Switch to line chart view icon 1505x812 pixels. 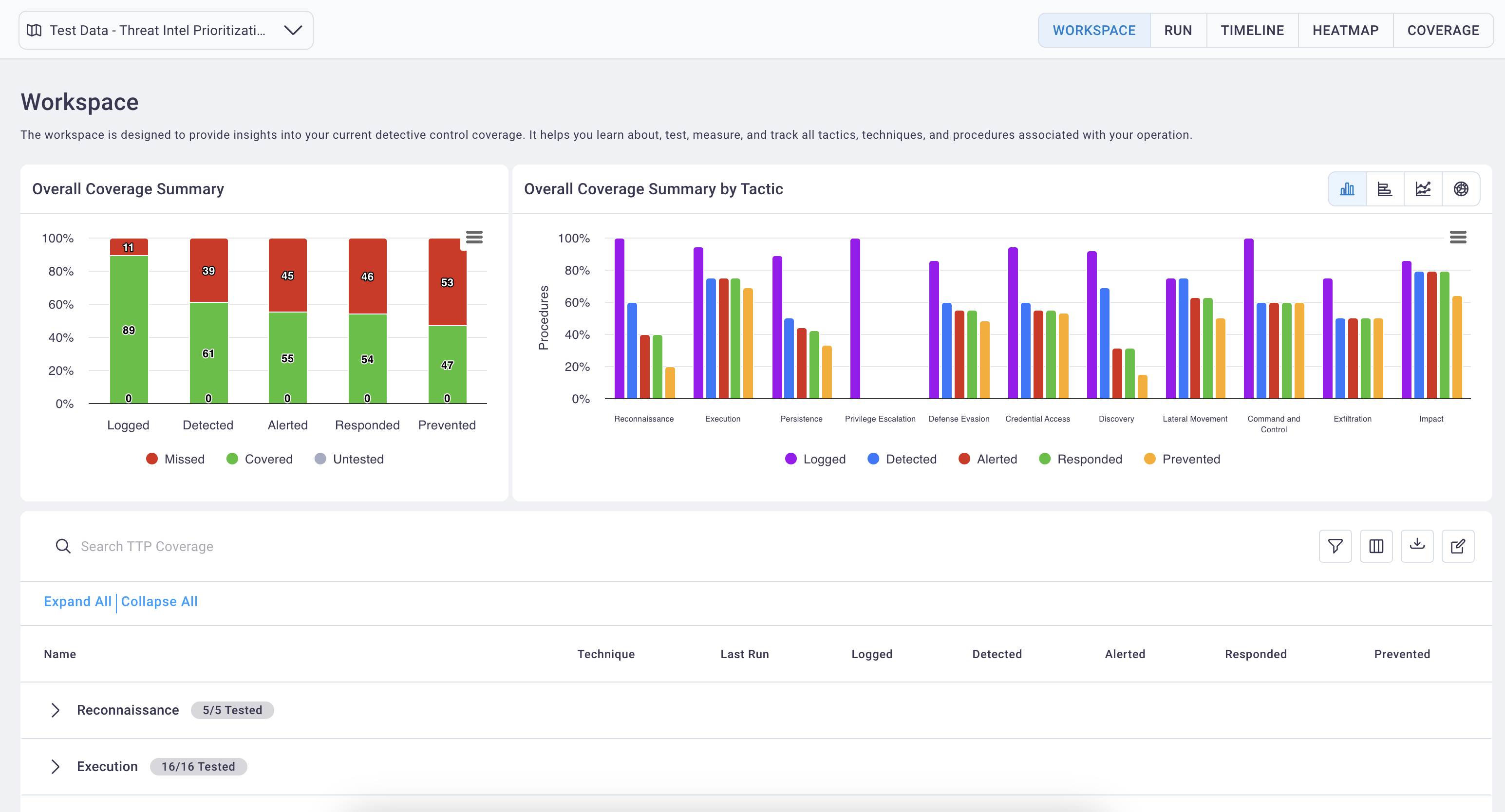[1423, 189]
